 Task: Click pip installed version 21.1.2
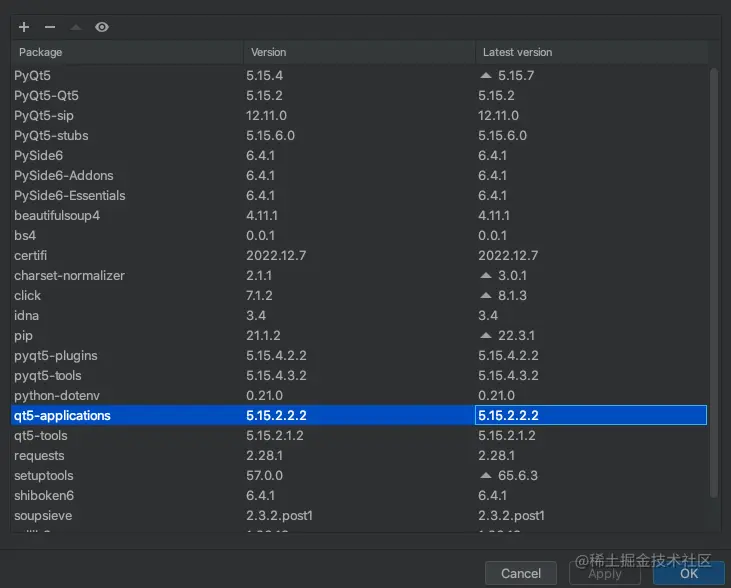click(x=263, y=336)
